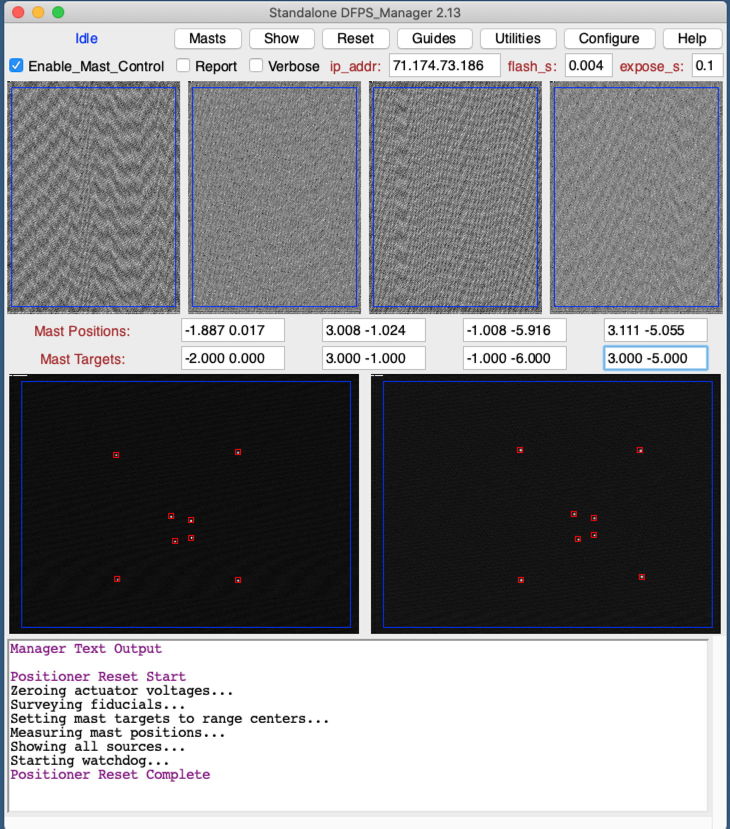Click the Idle status label
Viewport: 730px width, 829px height.
[x=86, y=39]
